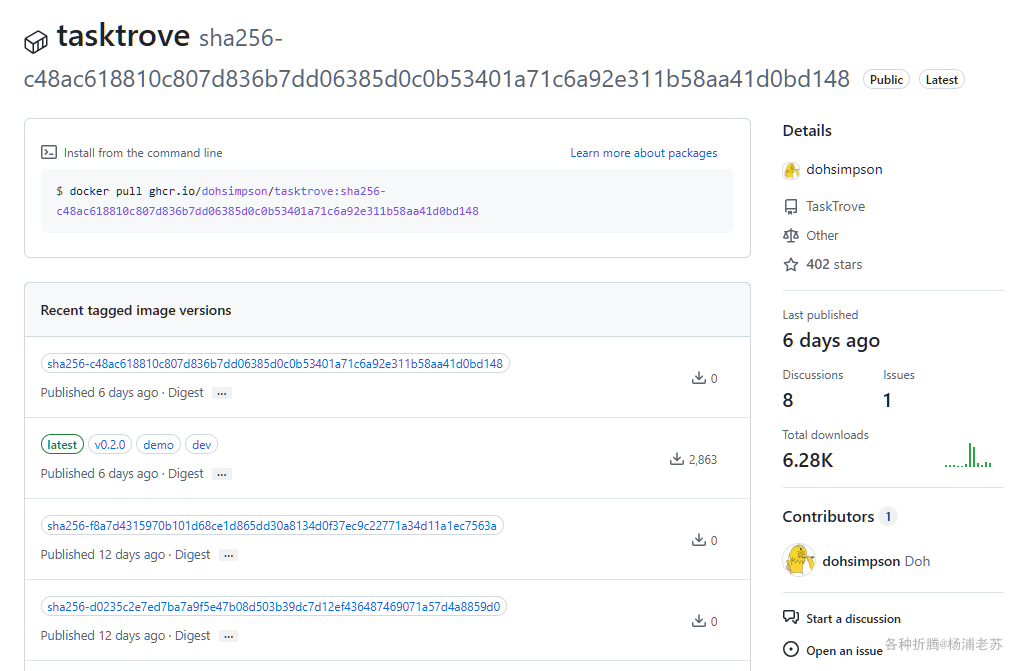
Task: Open Learn more about packages link
Action: coord(644,153)
